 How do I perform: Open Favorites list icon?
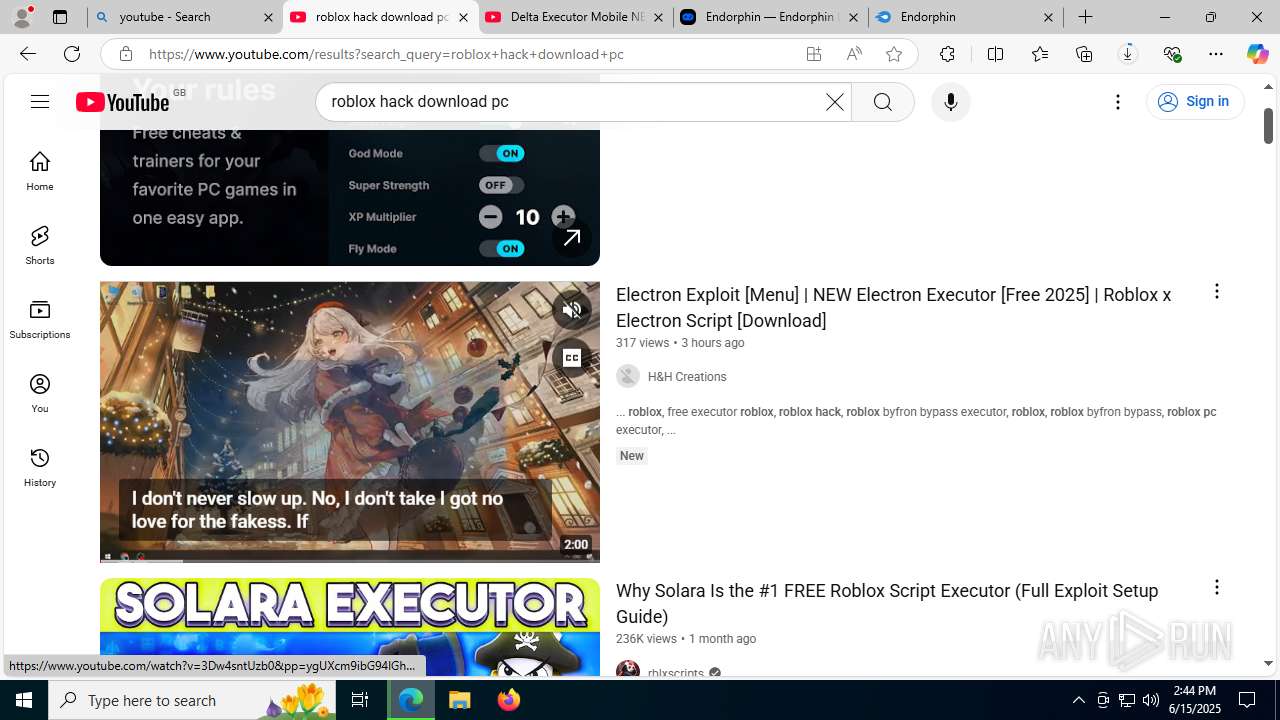1040,54
